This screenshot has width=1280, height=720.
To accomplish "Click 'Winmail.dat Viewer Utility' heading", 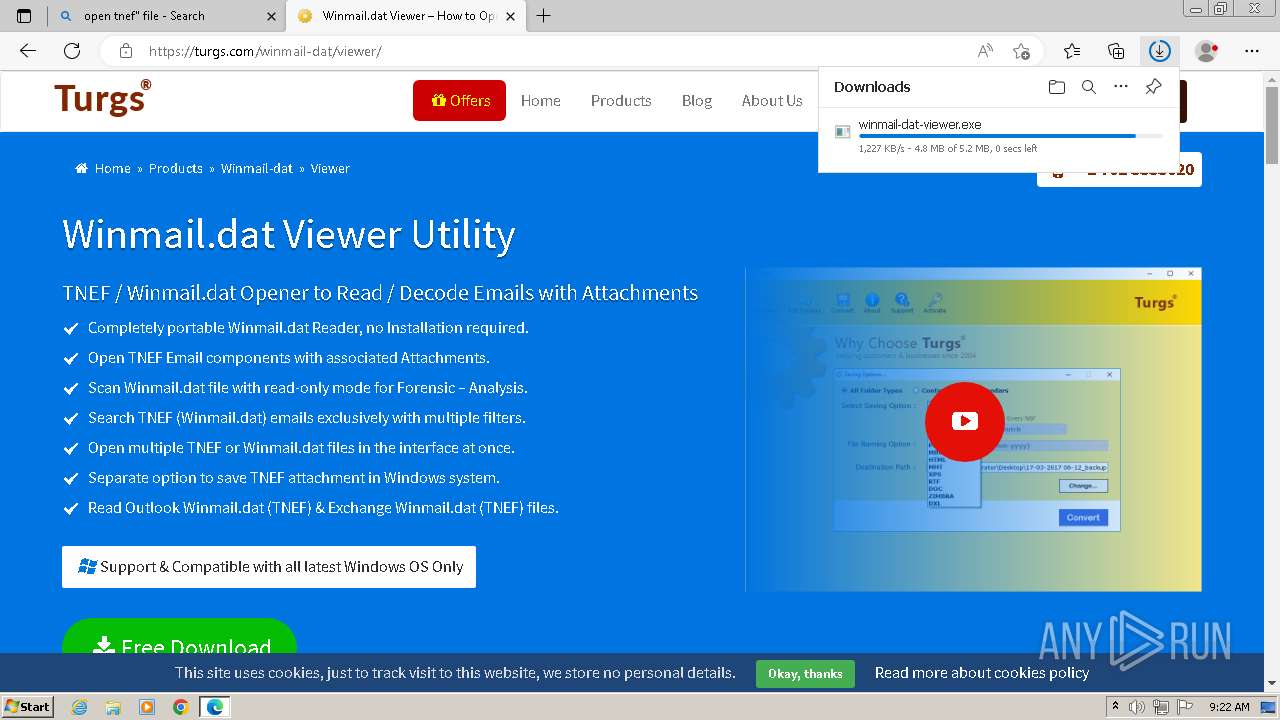I will pos(289,234).
